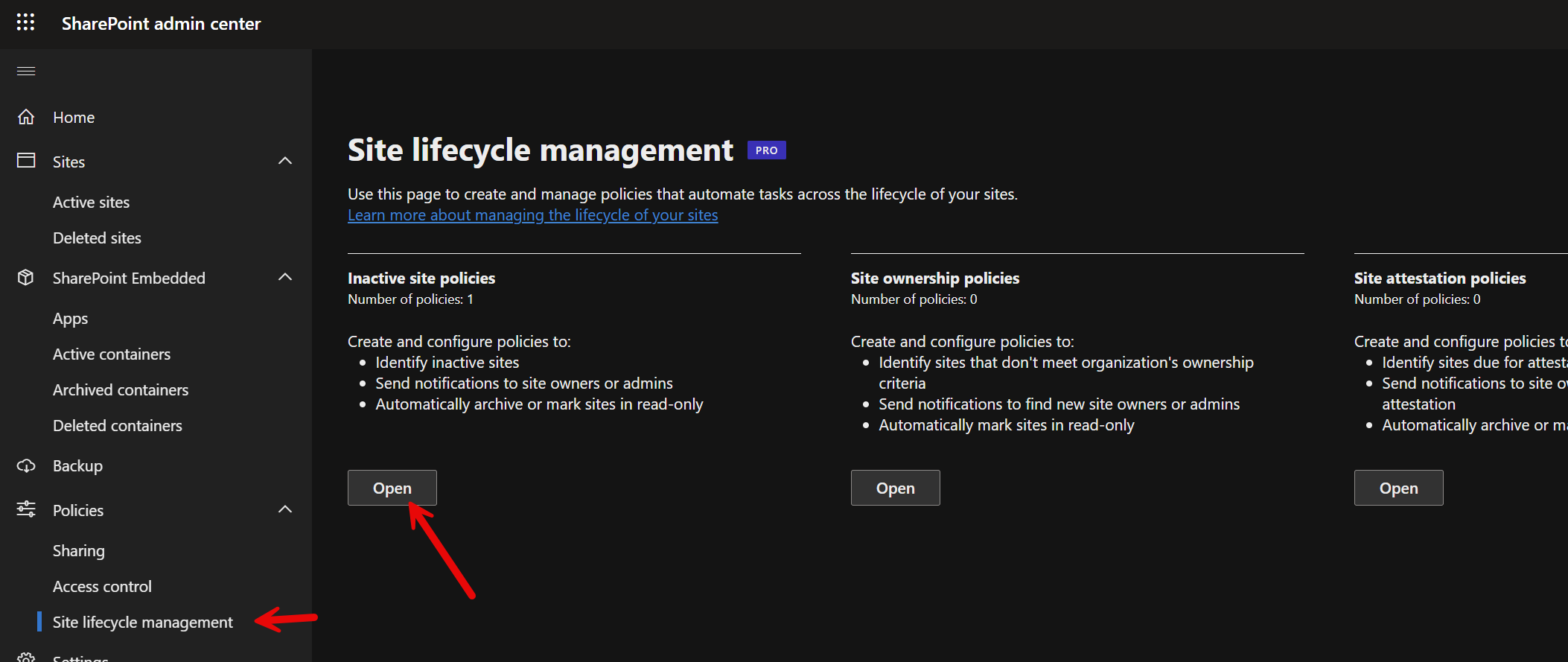Image resolution: width=1568 pixels, height=662 pixels.
Task: Collapse the SharePoint Embedded section chevron
Action: (285, 277)
